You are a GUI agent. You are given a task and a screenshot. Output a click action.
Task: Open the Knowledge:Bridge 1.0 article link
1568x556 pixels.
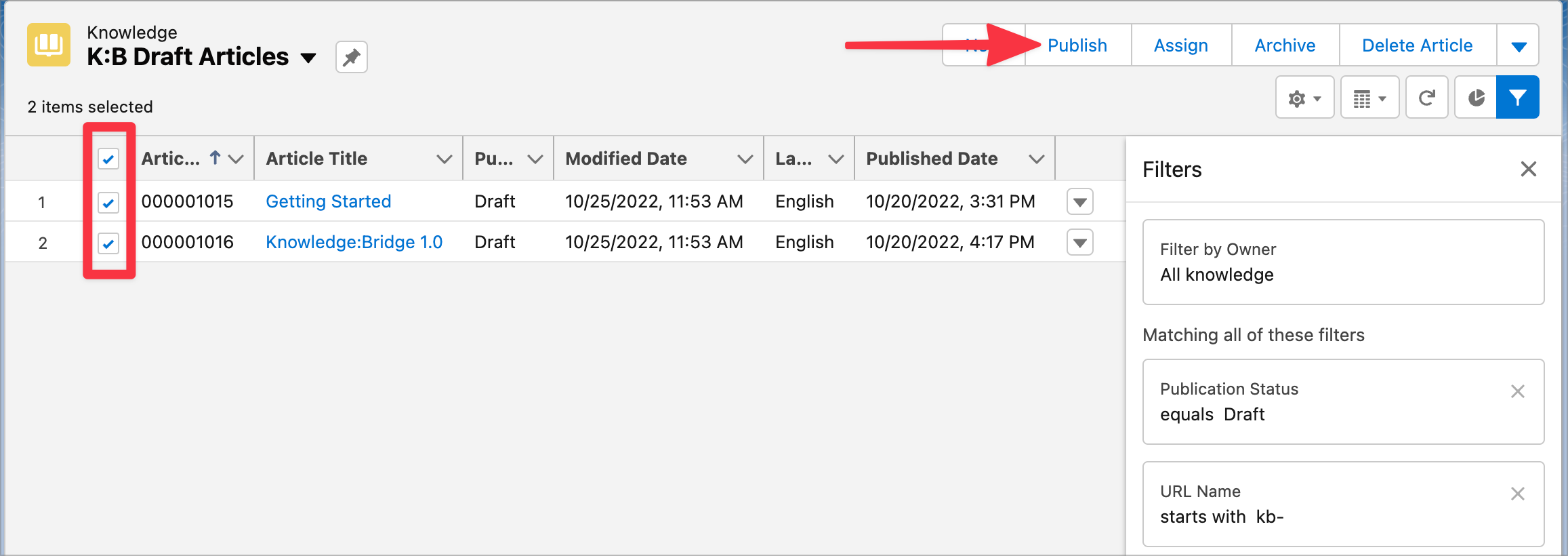click(354, 242)
